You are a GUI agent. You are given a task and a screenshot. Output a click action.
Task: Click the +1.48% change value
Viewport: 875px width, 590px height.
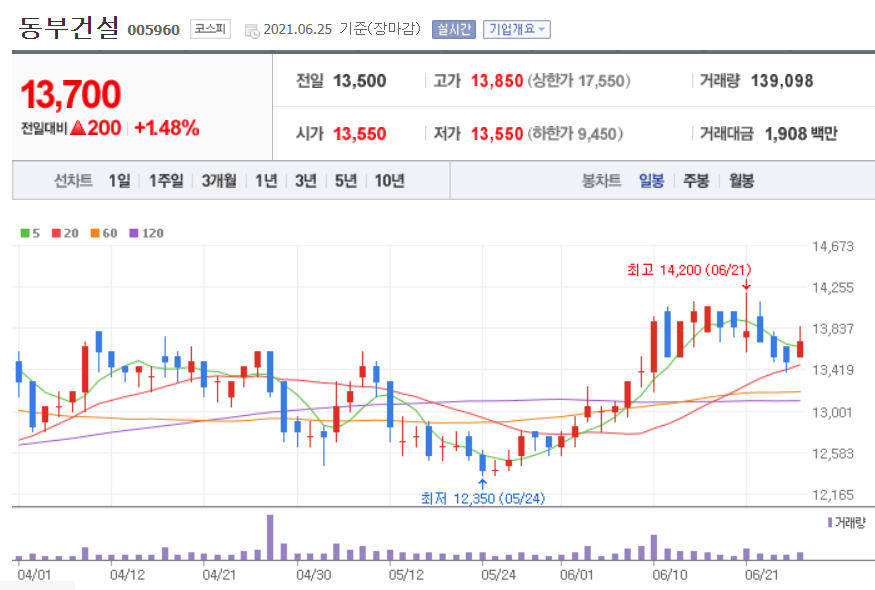167,128
